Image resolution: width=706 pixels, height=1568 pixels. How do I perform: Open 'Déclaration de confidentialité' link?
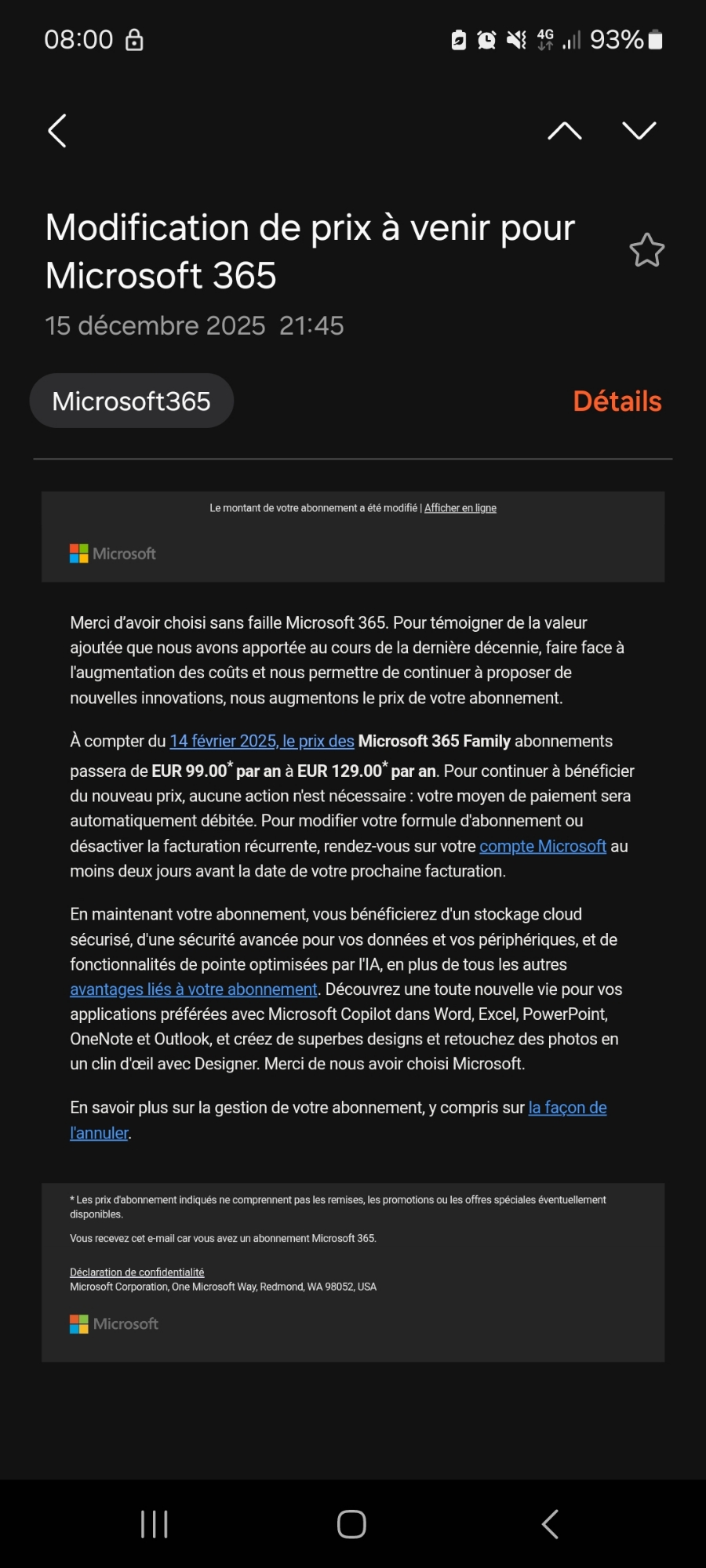(x=137, y=1272)
